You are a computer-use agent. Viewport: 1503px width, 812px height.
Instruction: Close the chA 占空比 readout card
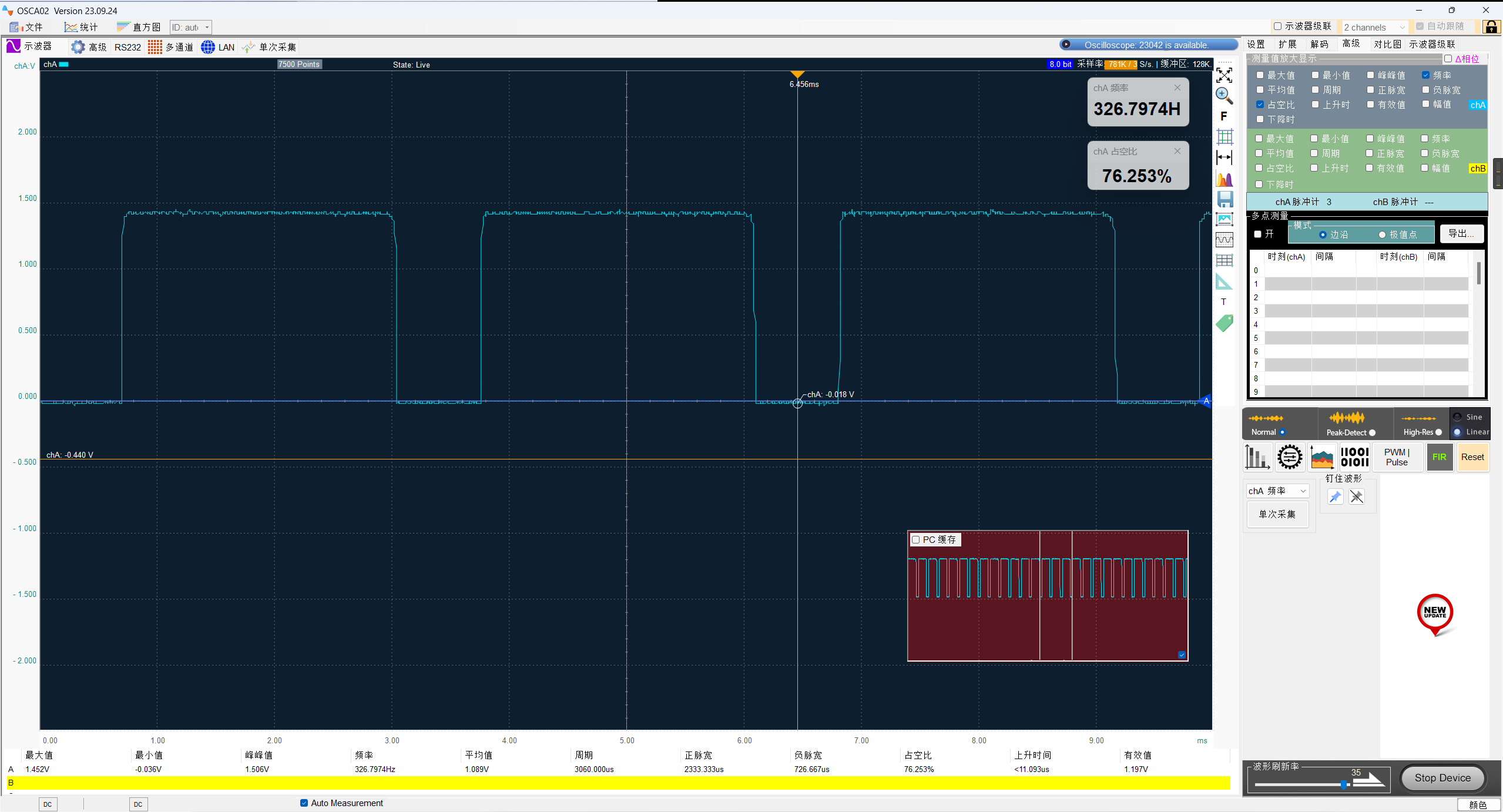tap(1177, 151)
